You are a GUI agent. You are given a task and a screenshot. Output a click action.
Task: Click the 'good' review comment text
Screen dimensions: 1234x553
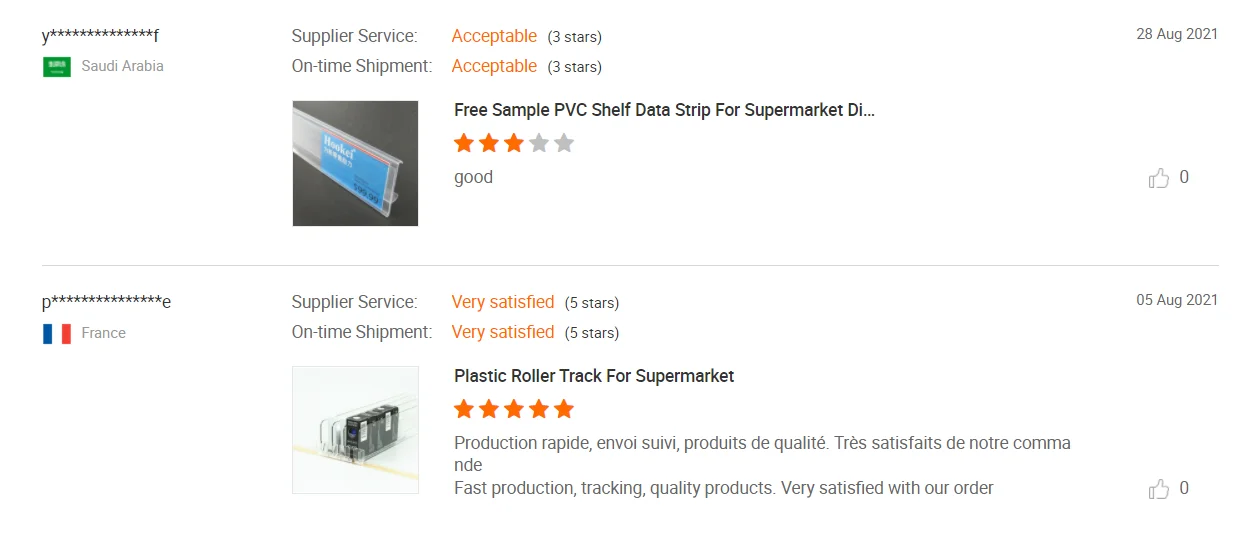(x=473, y=177)
